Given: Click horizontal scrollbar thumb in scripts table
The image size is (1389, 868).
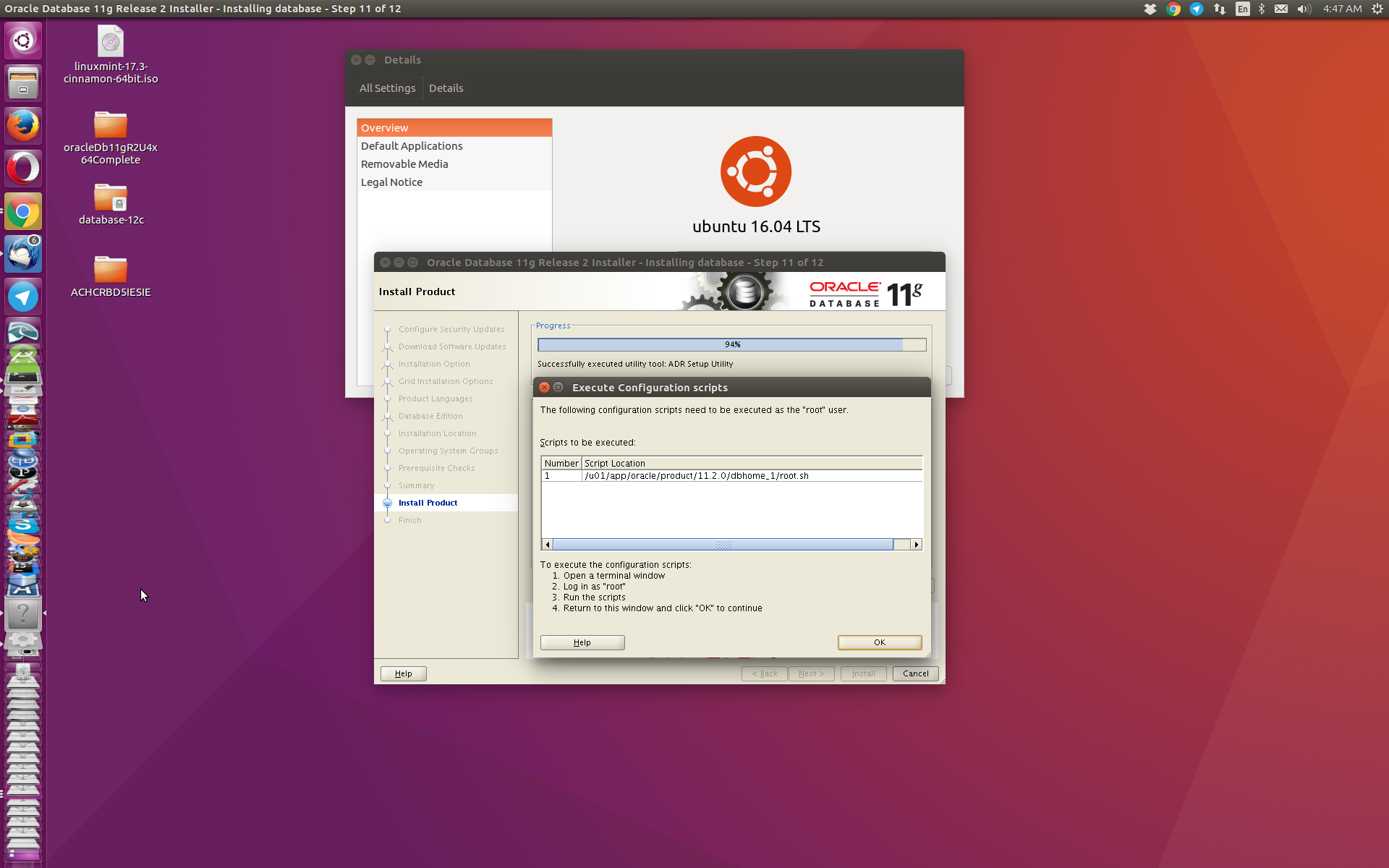Looking at the screenshot, I should [723, 545].
